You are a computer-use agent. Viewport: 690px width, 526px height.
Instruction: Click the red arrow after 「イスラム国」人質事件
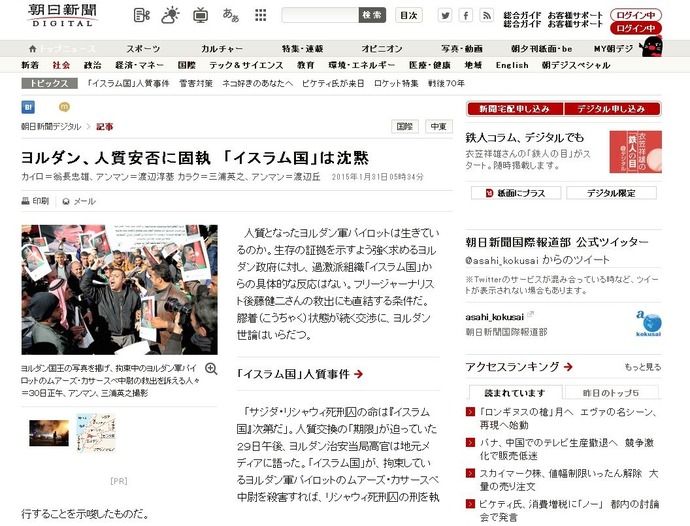tap(359, 374)
